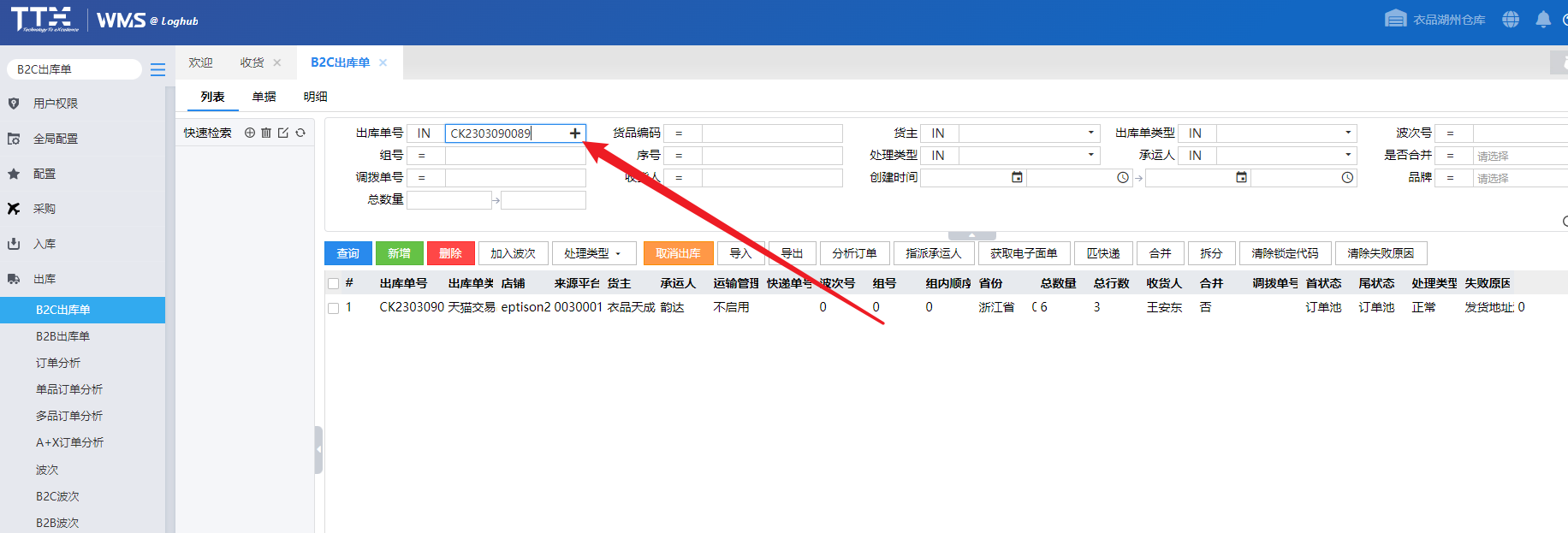Check the select-all checkbox in table header
Viewport: 1568px width, 533px height.
333,283
